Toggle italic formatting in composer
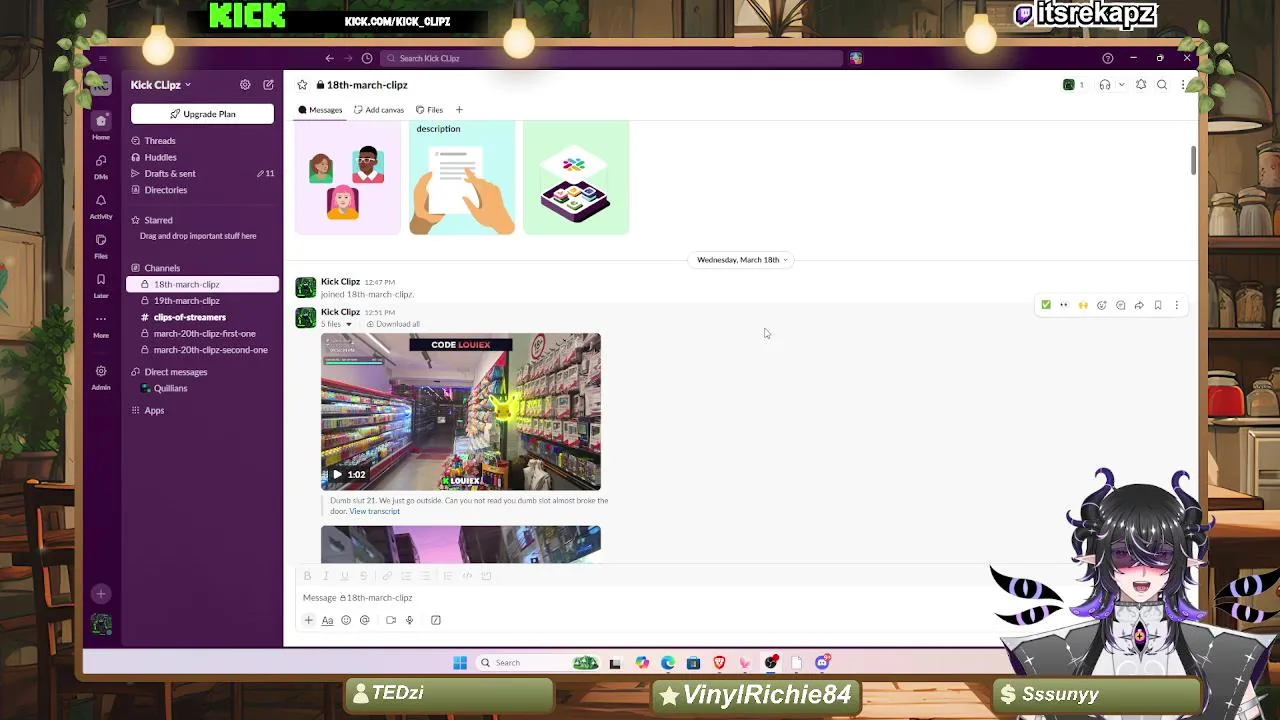The image size is (1280, 720). (x=326, y=576)
